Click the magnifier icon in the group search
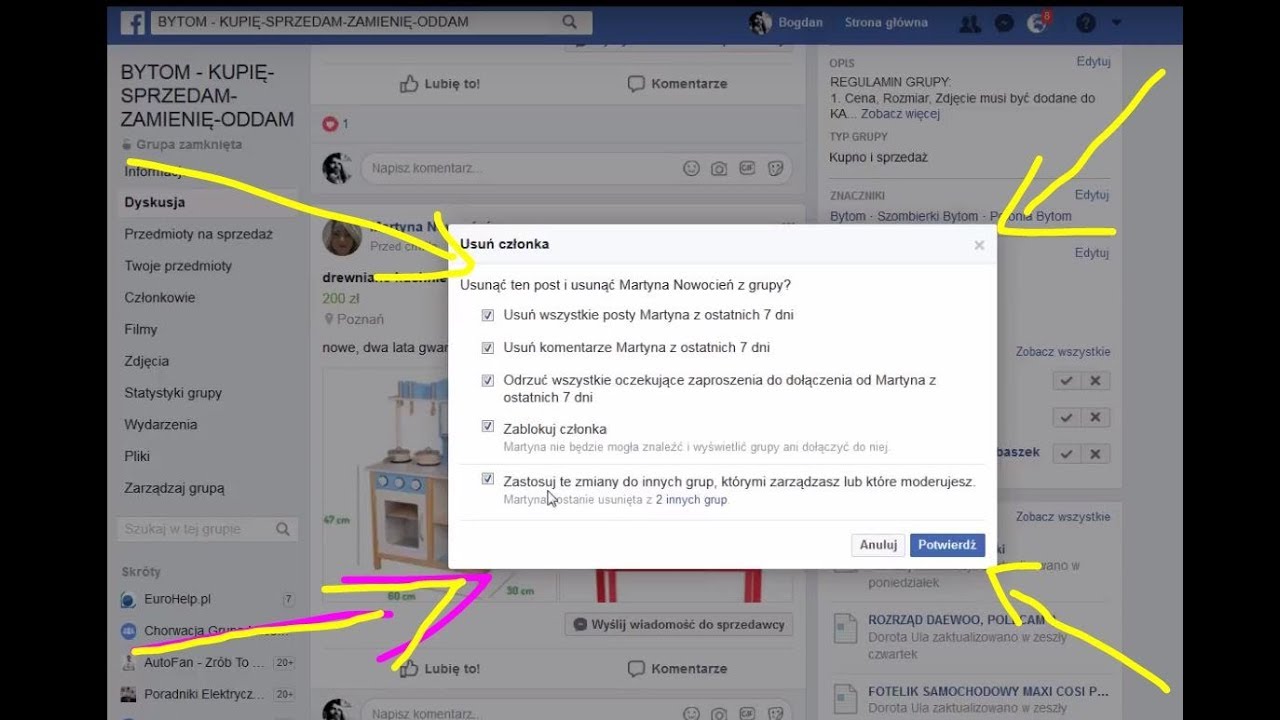The width and height of the screenshot is (1280, 720). pos(283,529)
